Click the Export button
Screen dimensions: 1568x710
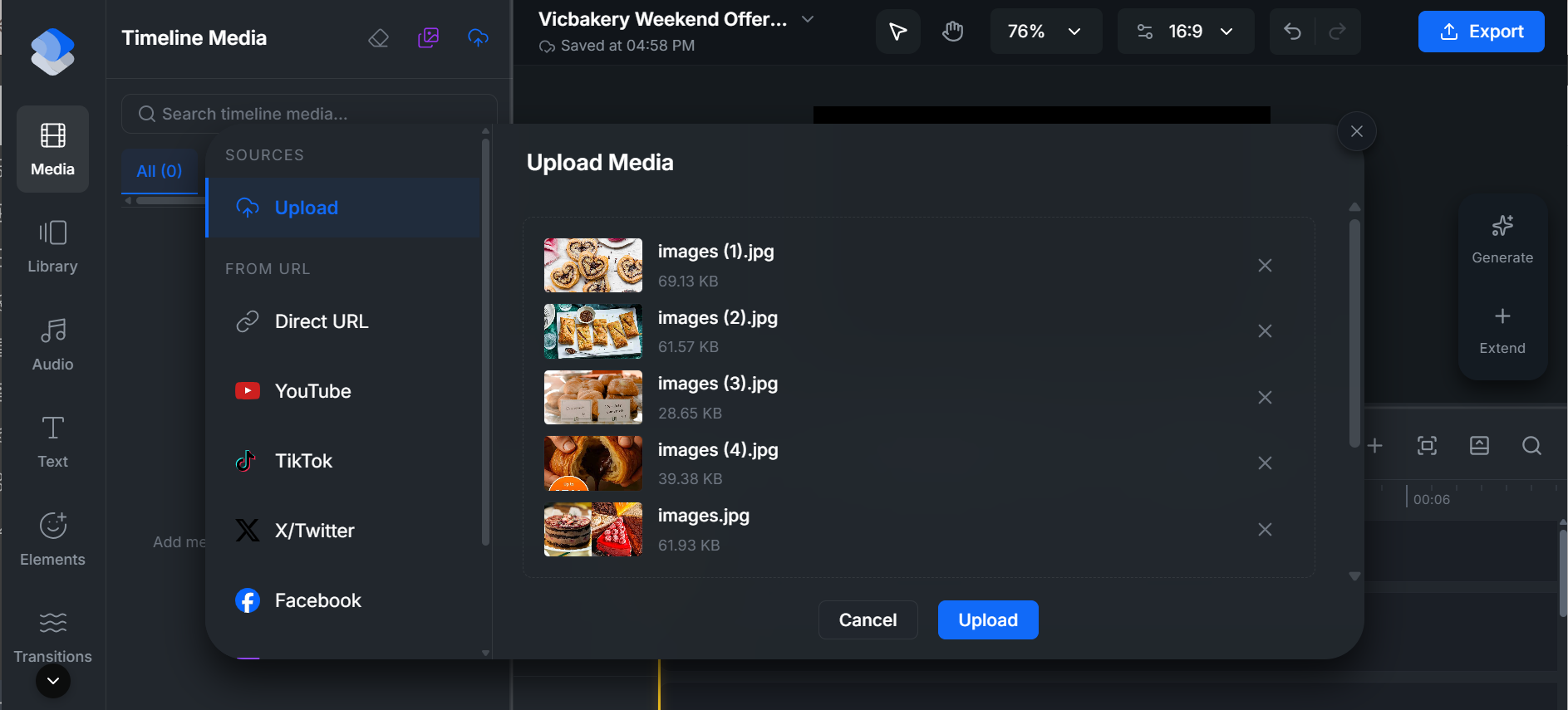point(1481,32)
